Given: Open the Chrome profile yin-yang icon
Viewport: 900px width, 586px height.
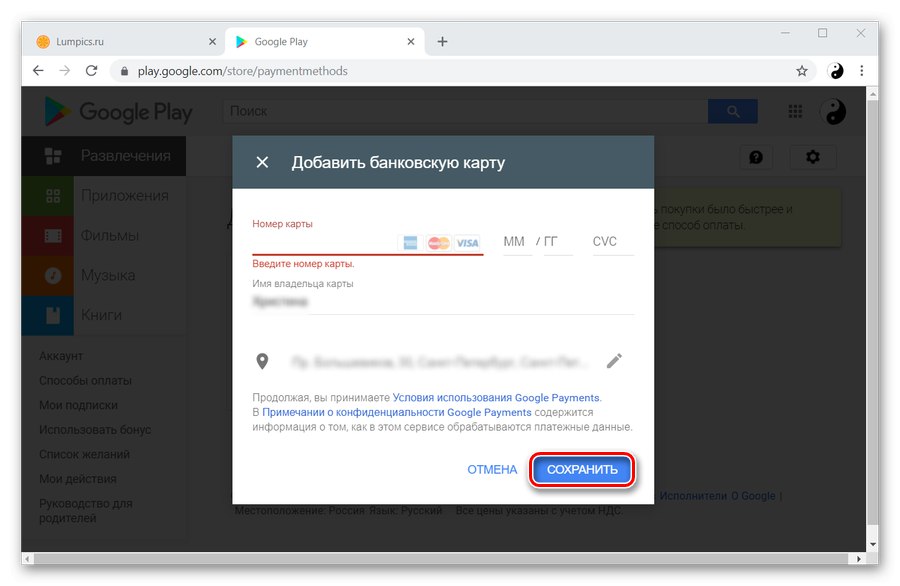Looking at the screenshot, I should click(836, 71).
